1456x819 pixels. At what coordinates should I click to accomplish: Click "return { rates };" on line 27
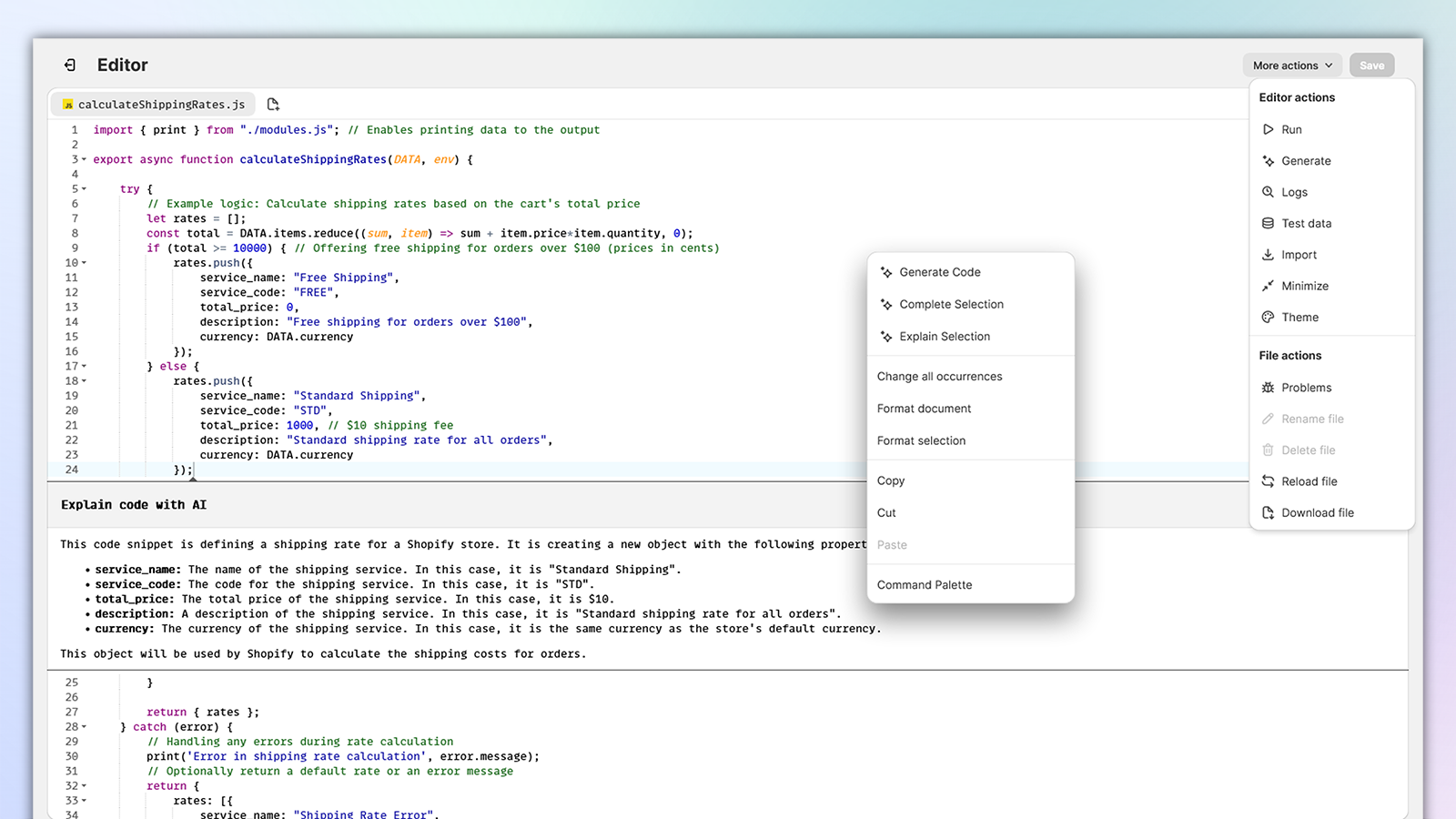click(x=203, y=713)
